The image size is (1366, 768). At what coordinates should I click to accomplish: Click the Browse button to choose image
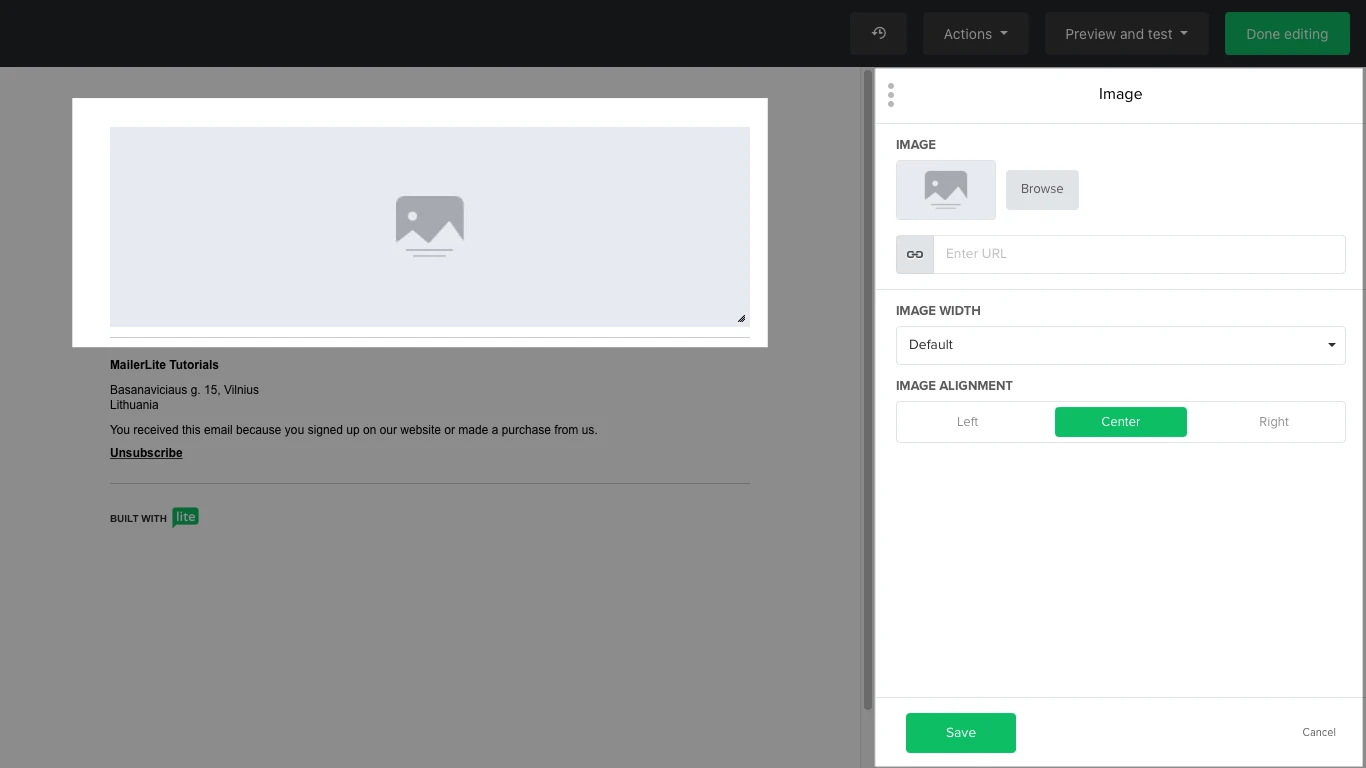[x=1042, y=189]
